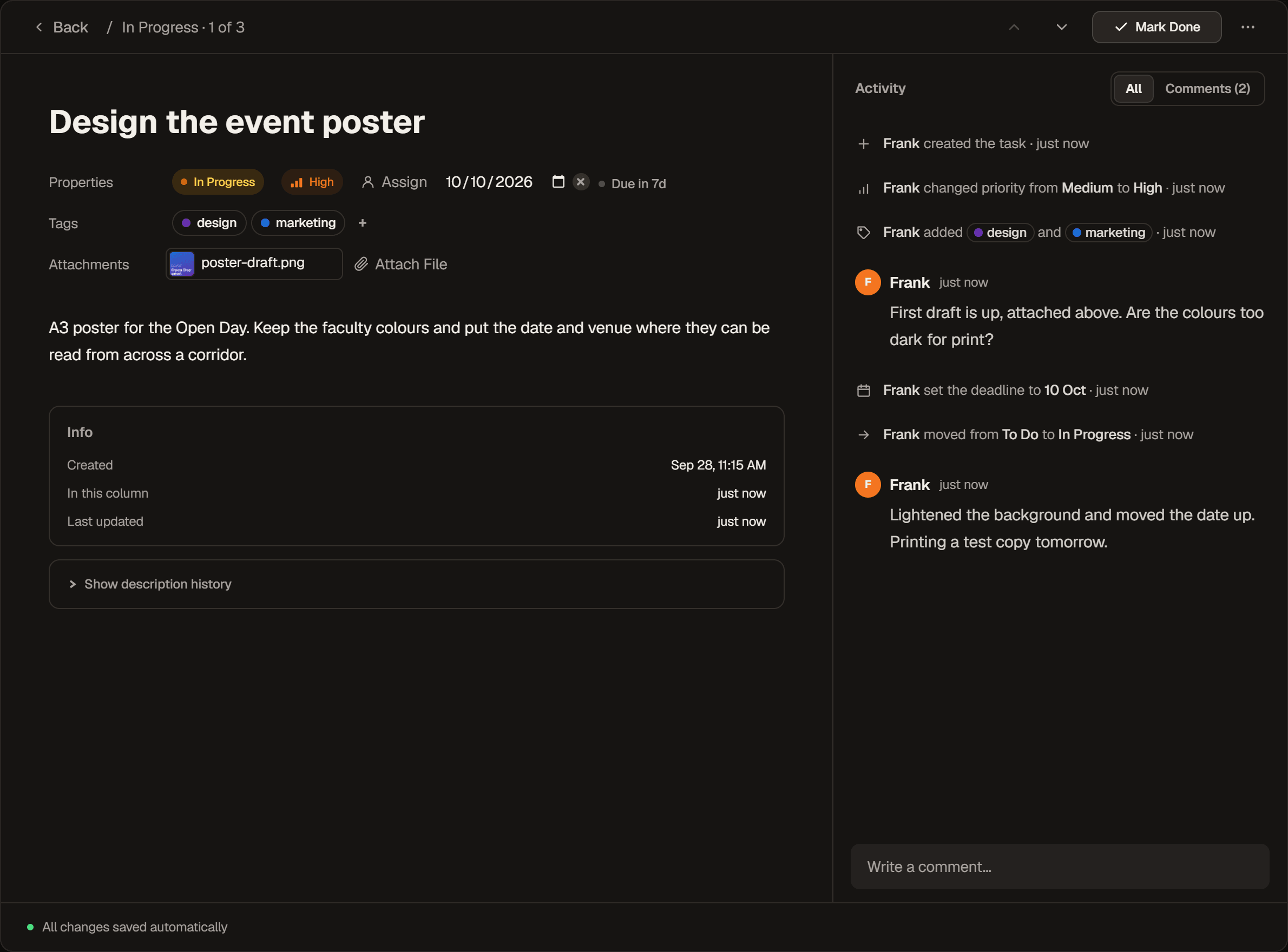Image resolution: width=1288 pixels, height=952 pixels.
Task: Click the task title Design the event poster
Action: (x=237, y=122)
